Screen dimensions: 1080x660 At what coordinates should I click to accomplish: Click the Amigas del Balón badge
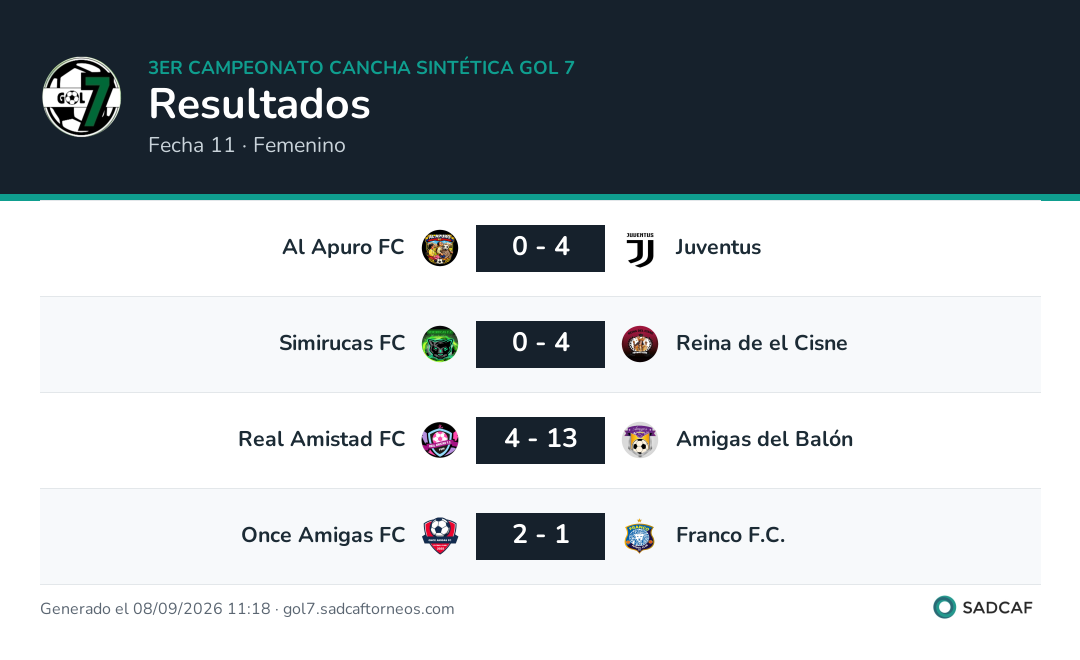tap(640, 440)
